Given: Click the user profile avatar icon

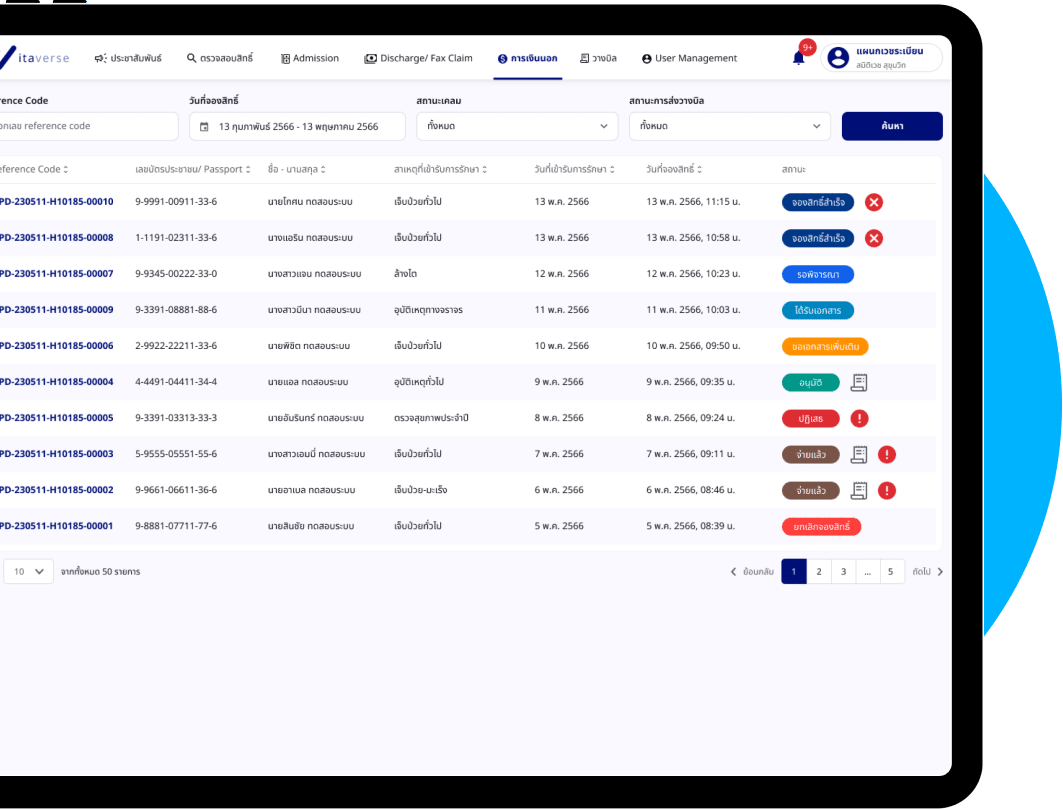Looking at the screenshot, I should tap(838, 58).
